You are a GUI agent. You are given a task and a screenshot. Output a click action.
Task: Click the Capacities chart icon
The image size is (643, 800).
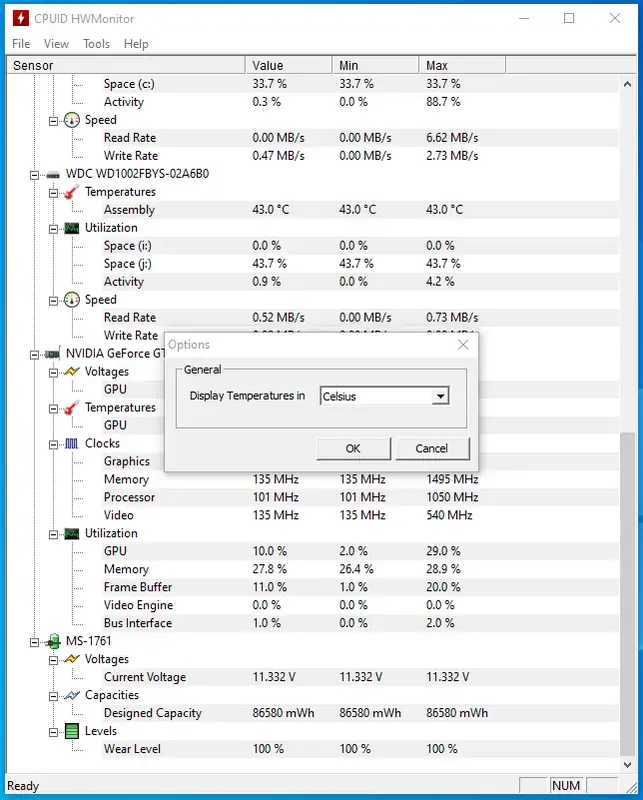72,695
